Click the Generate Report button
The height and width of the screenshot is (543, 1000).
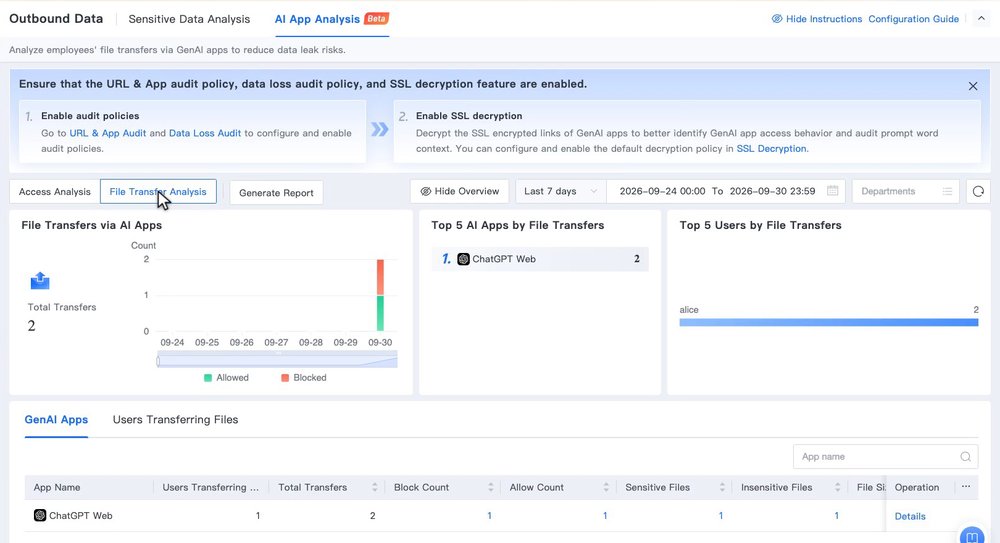276,193
